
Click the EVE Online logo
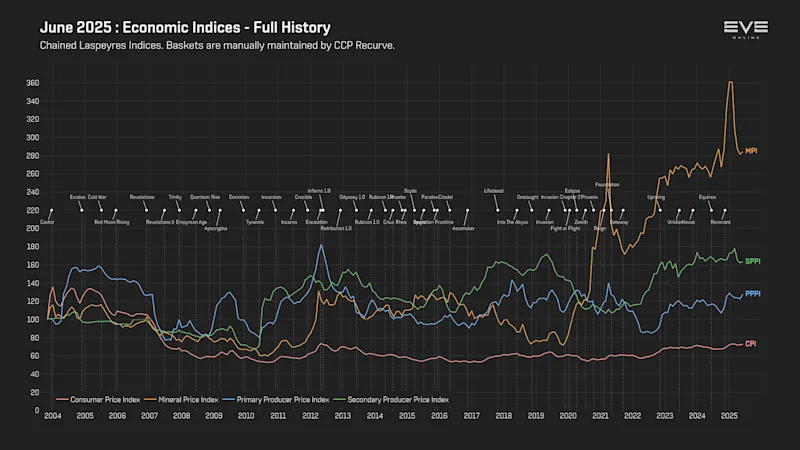(745, 30)
